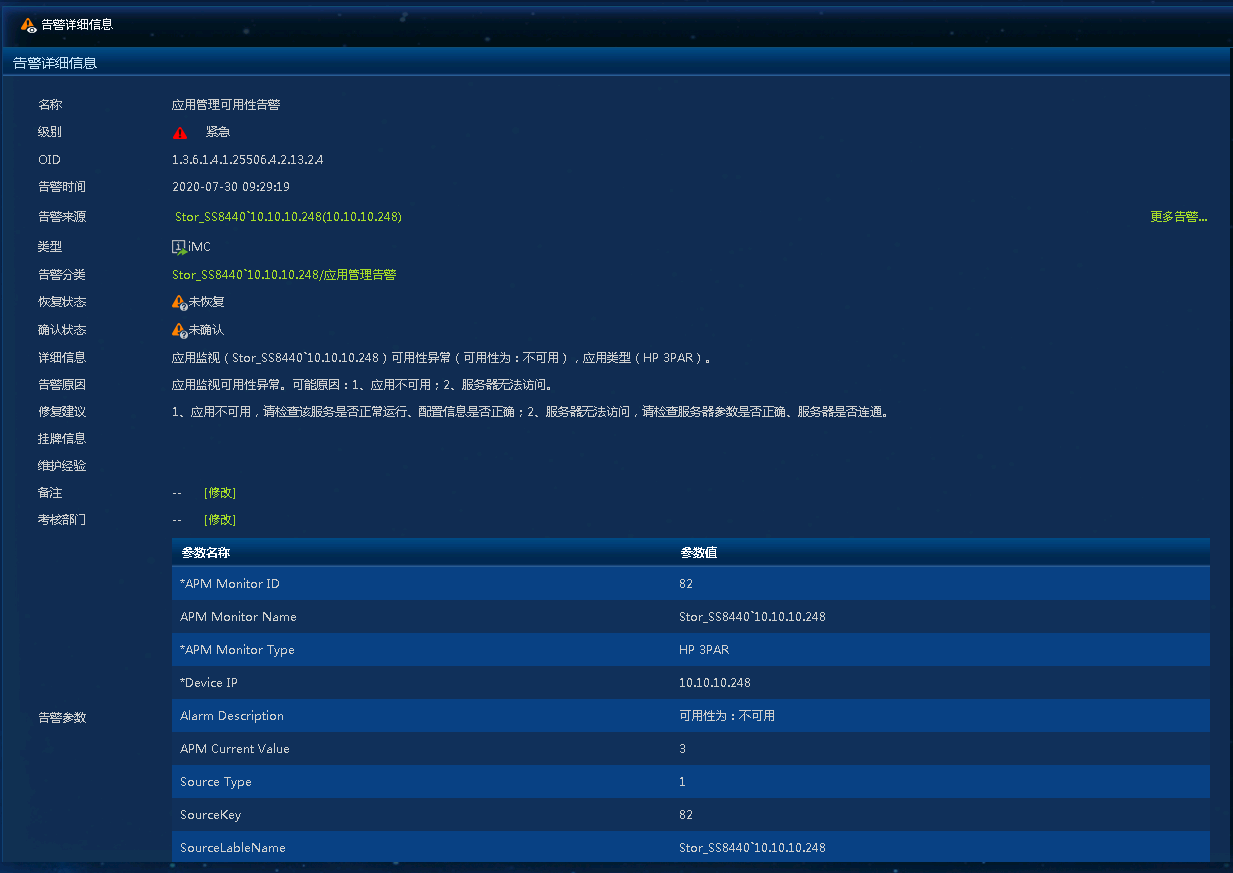Viewport: 1233px width, 873px height.
Task: Click the unrecovered status warning icon
Action: (180, 302)
